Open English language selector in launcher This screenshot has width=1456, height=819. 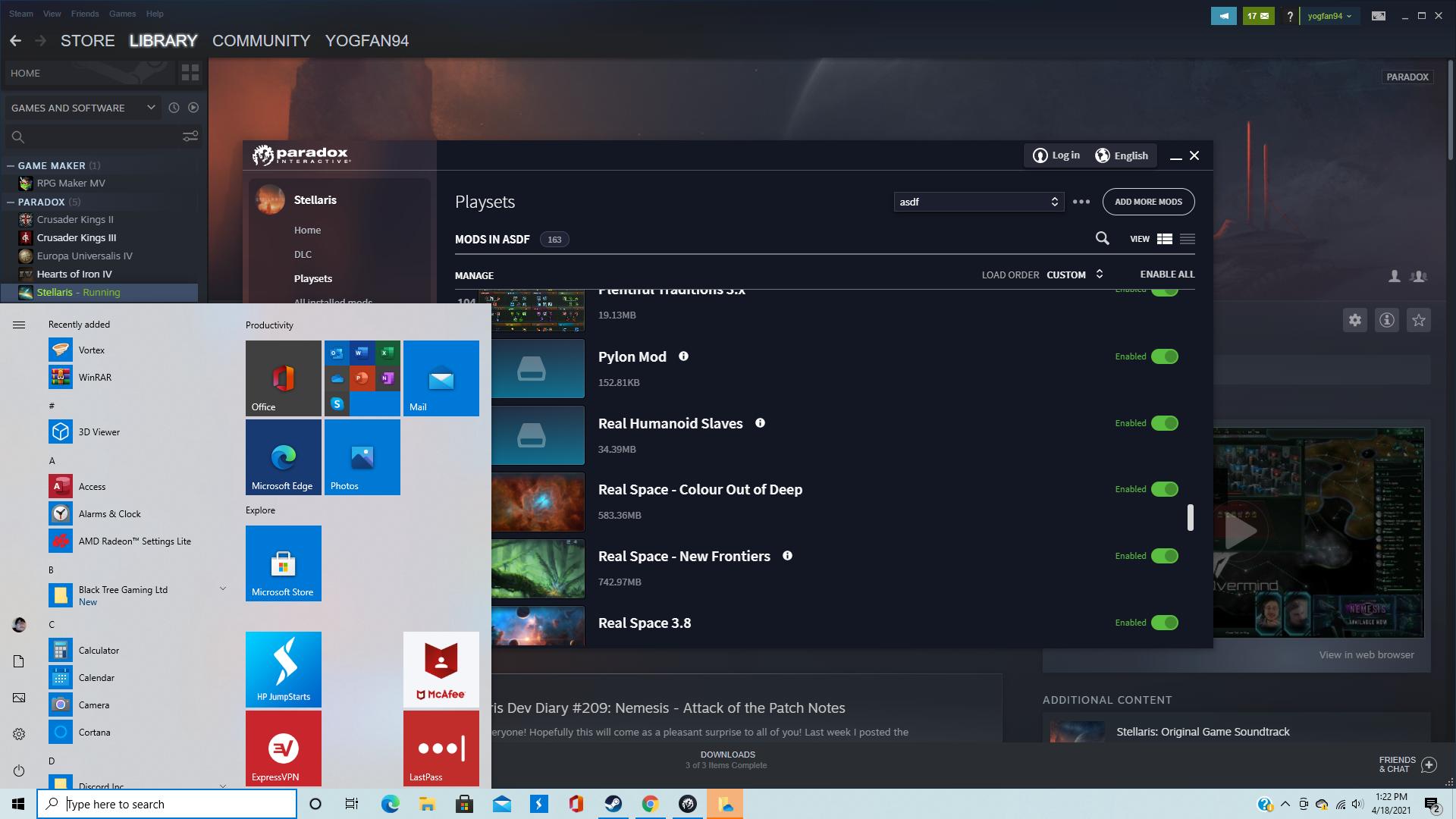coord(1122,155)
